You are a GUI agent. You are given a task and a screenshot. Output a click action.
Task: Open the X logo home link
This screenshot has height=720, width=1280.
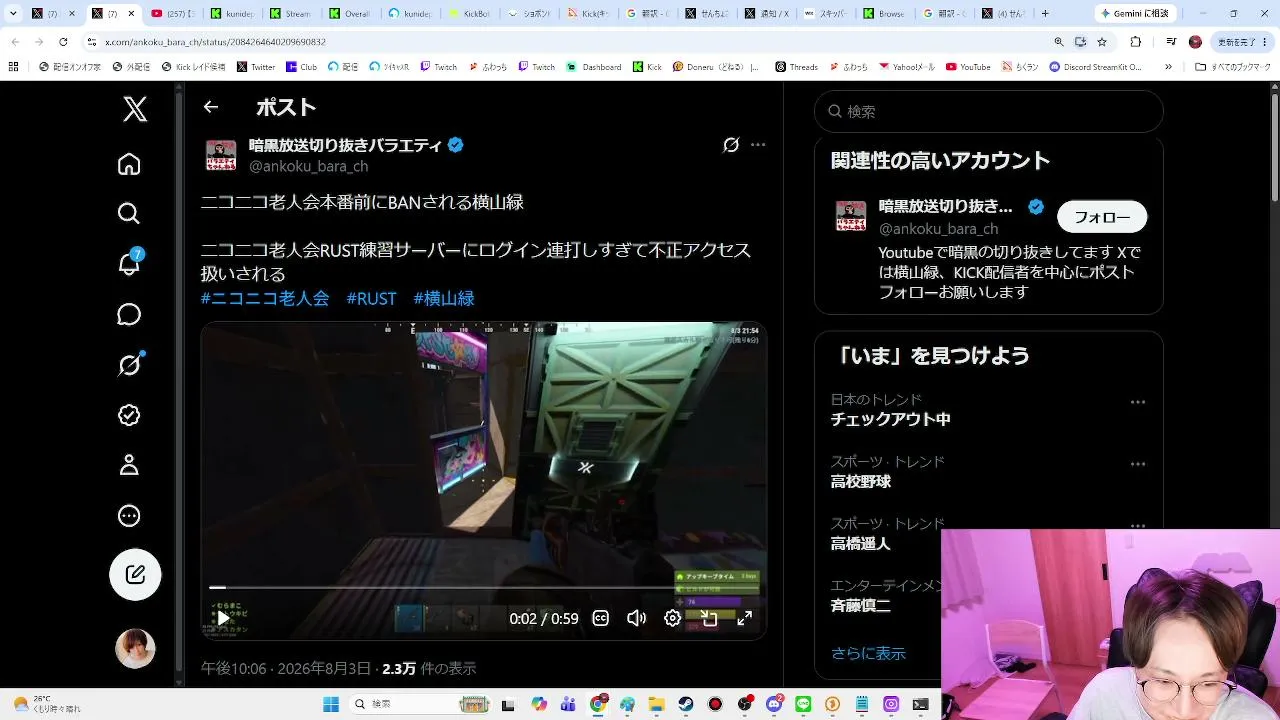point(135,108)
